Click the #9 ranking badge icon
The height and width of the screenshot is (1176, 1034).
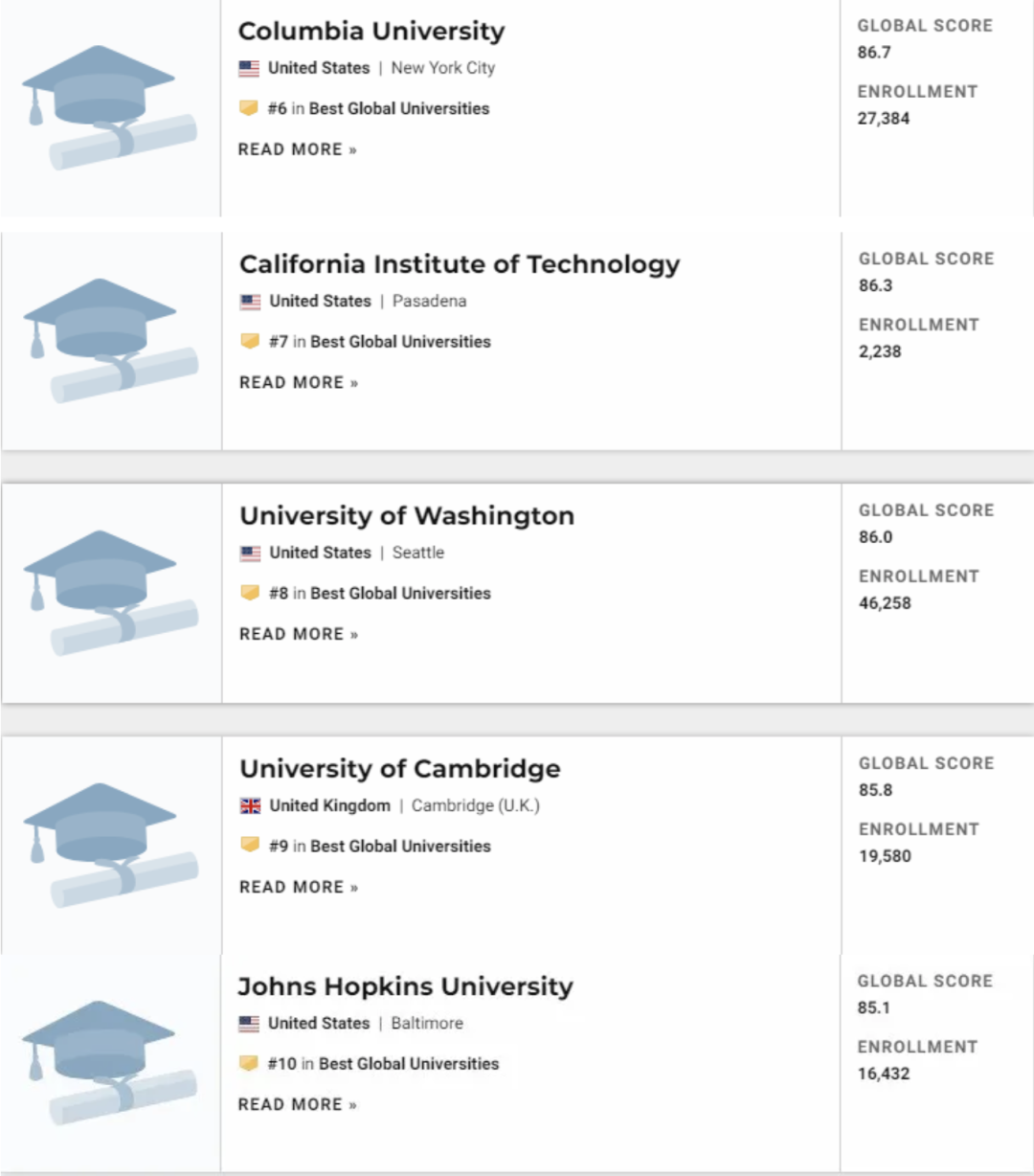[250, 846]
